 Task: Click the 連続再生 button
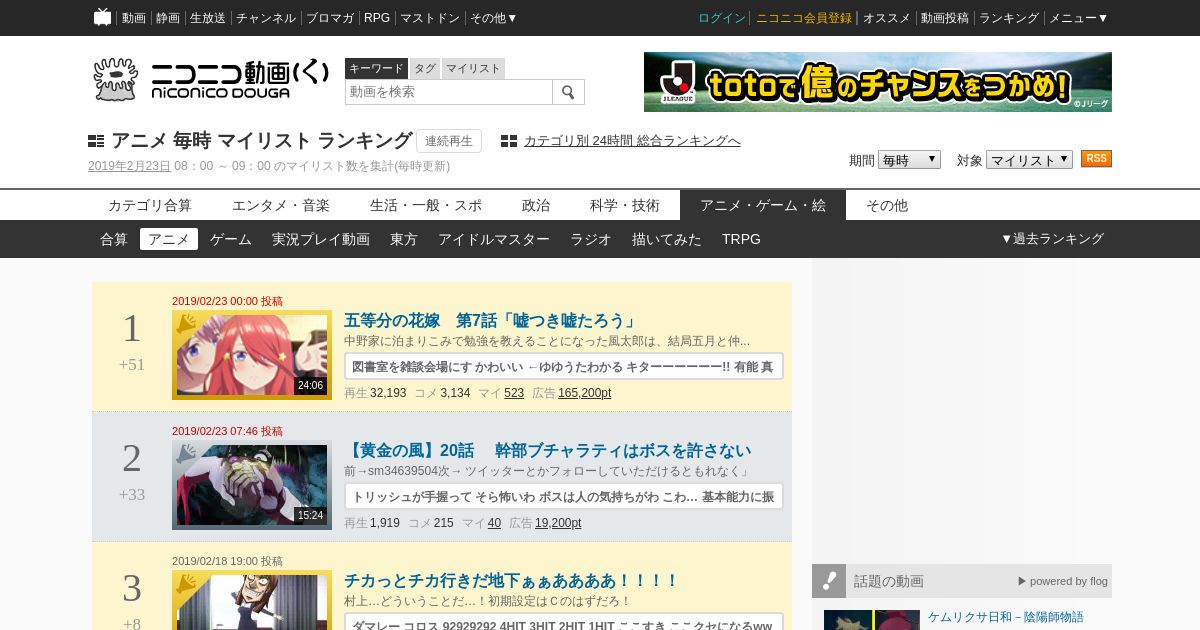point(449,141)
